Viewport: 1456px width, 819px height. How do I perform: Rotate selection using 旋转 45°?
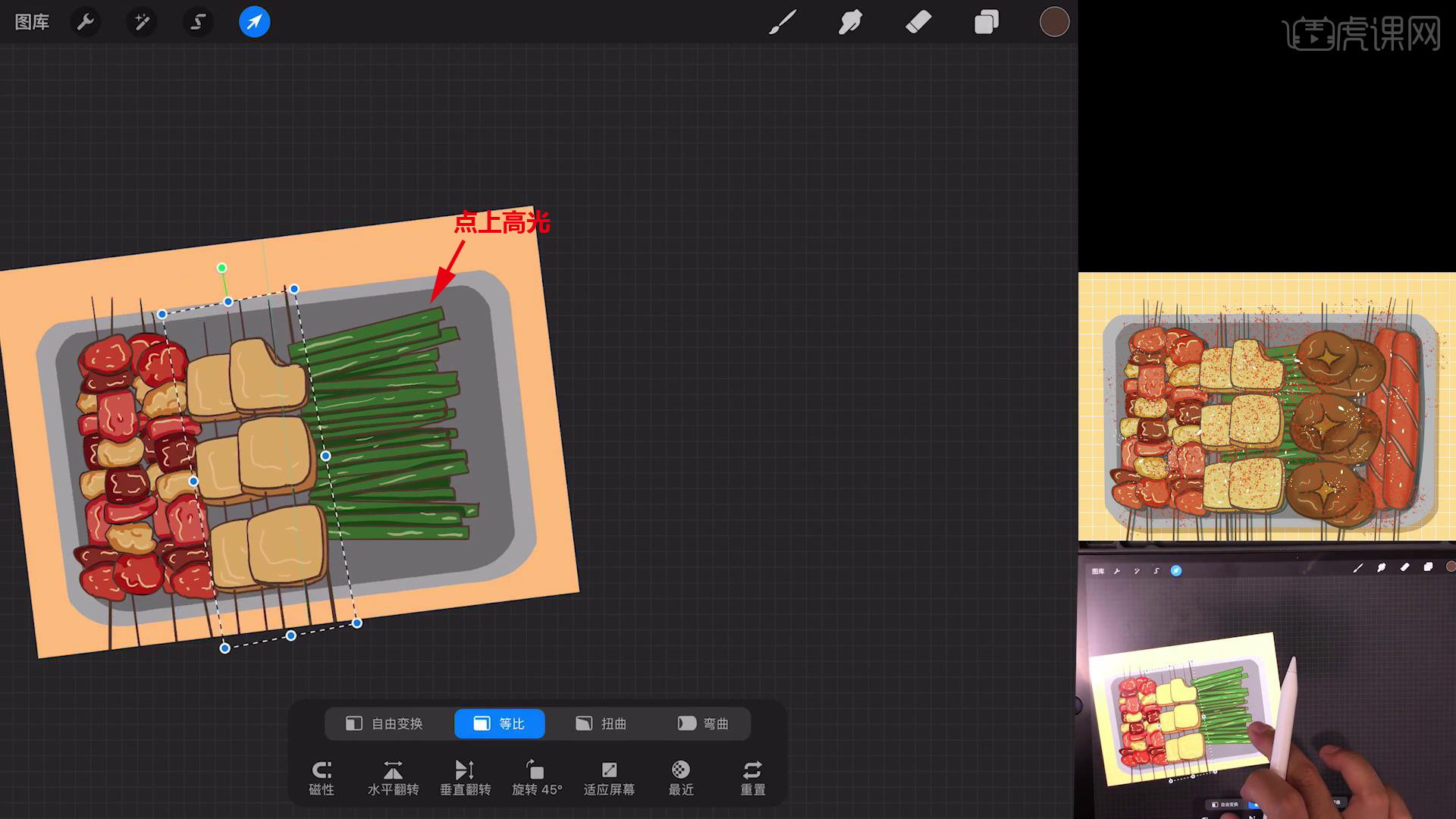(537, 777)
